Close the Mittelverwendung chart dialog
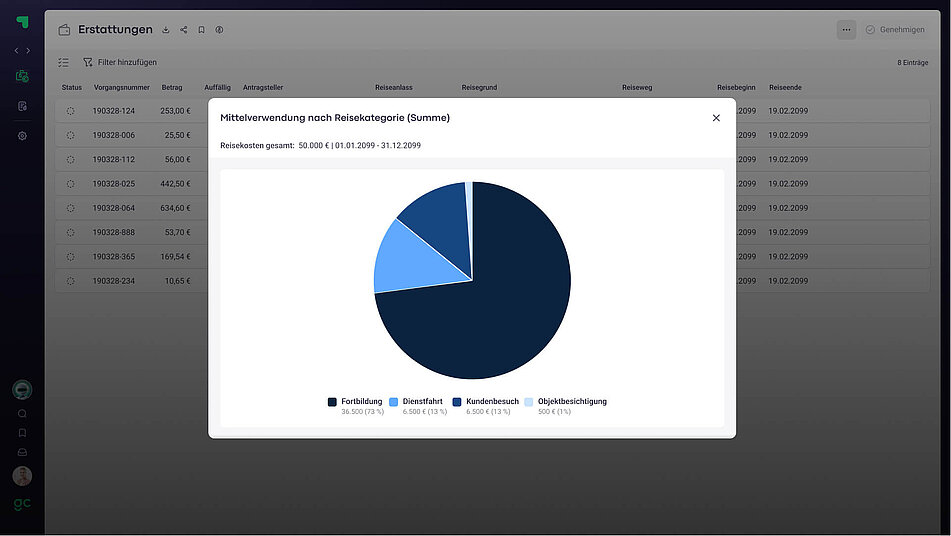This screenshot has height=536, width=951. pyautogui.click(x=716, y=118)
